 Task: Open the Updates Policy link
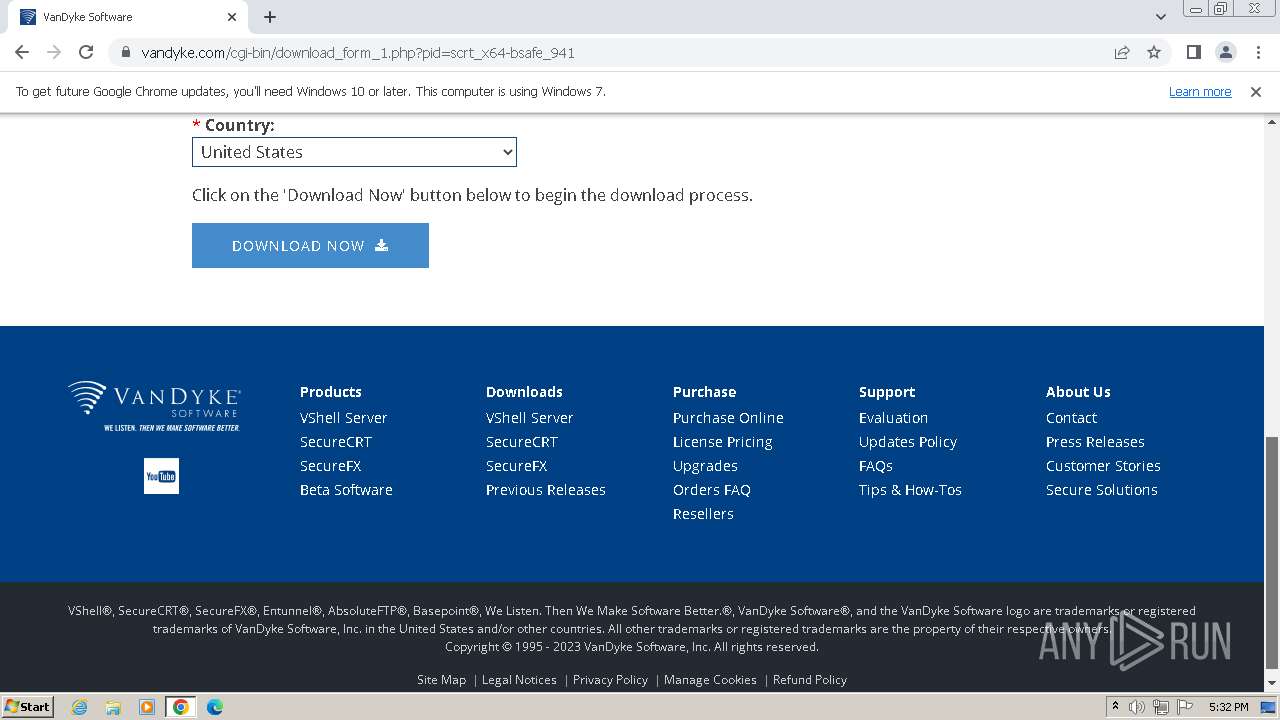pyautogui.click(x=907, y=442)
